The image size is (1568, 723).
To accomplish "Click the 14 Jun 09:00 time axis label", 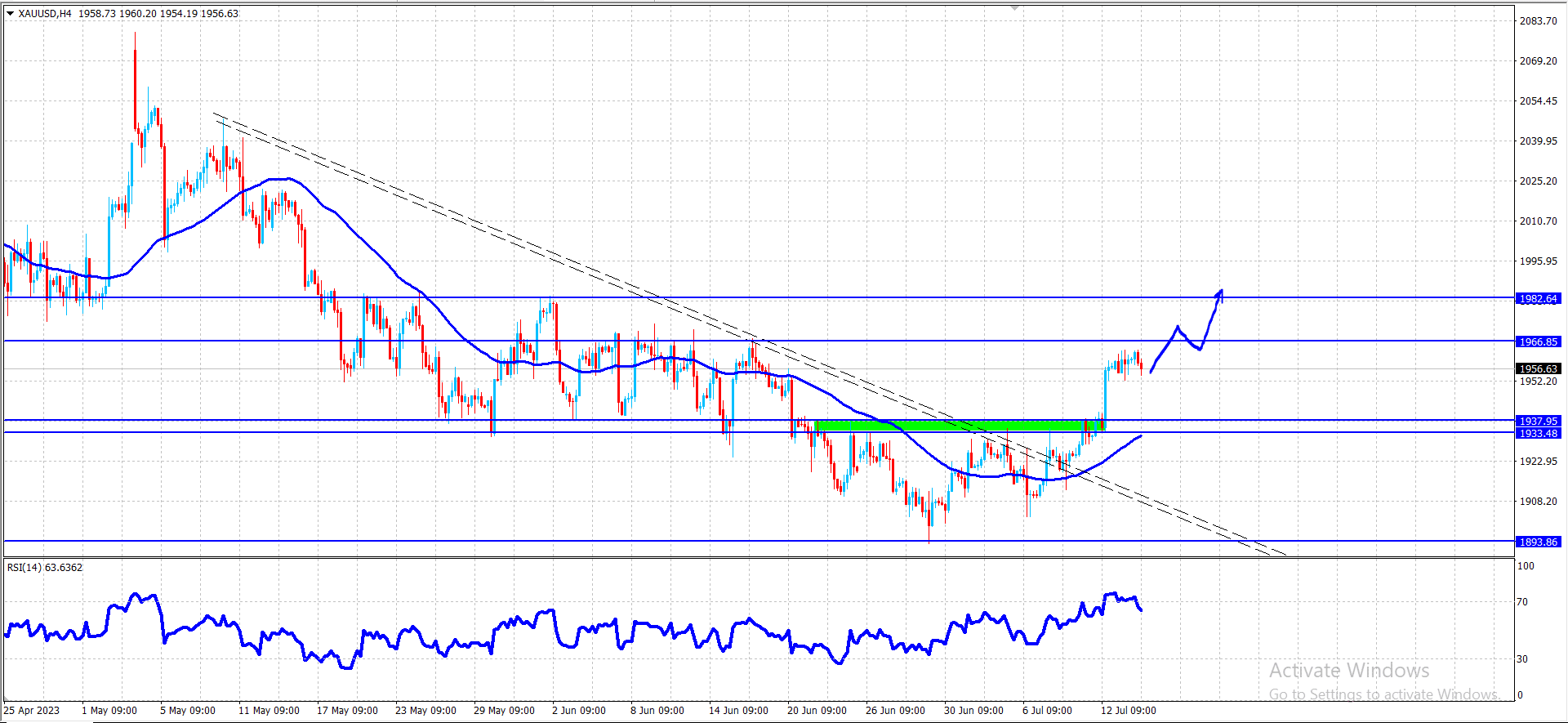I will tap(738, 710).
